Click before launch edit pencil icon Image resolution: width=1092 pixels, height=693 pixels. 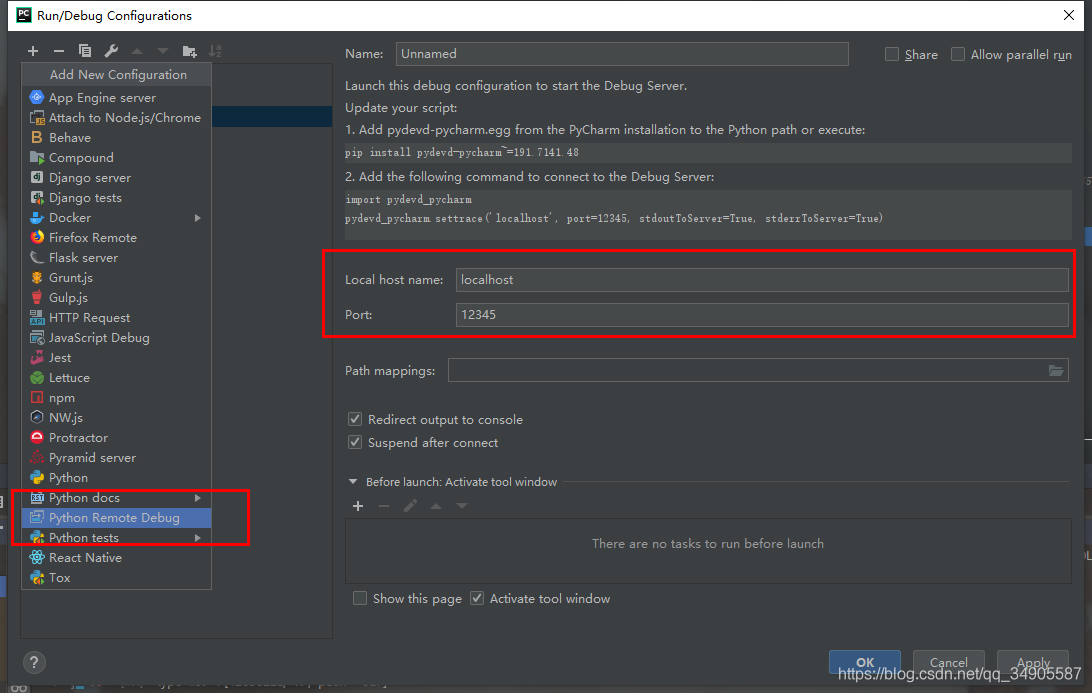tap(410, 506)
